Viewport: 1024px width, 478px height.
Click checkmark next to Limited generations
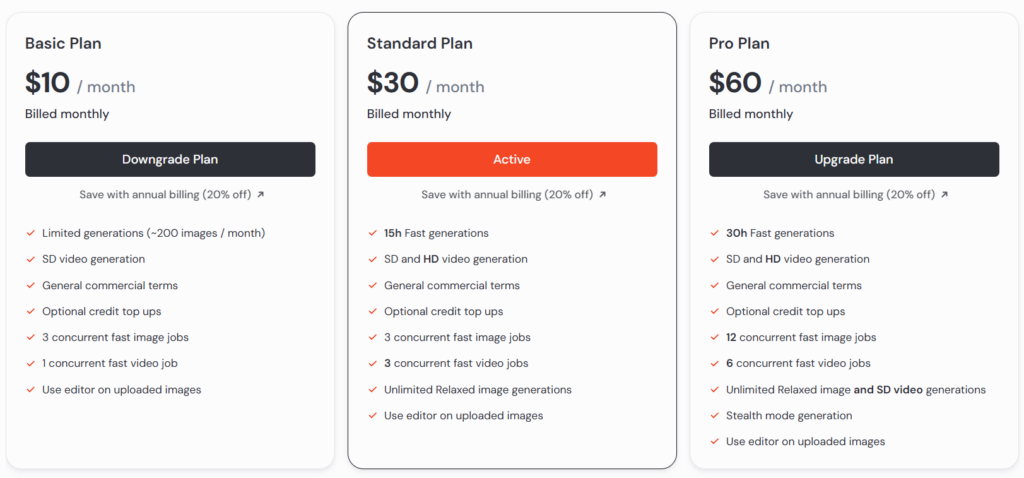[x=30, y=233]
